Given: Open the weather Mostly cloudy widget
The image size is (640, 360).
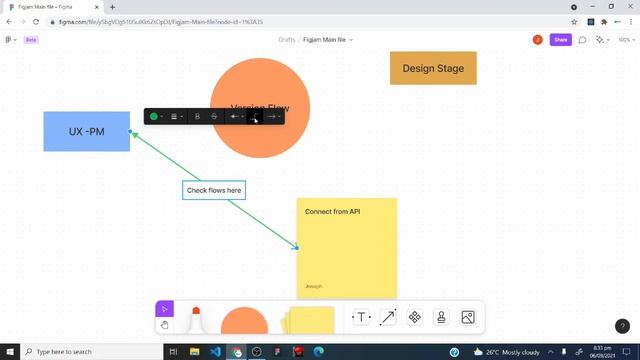Looking at the screenshot, I should (x=506, y=352).
